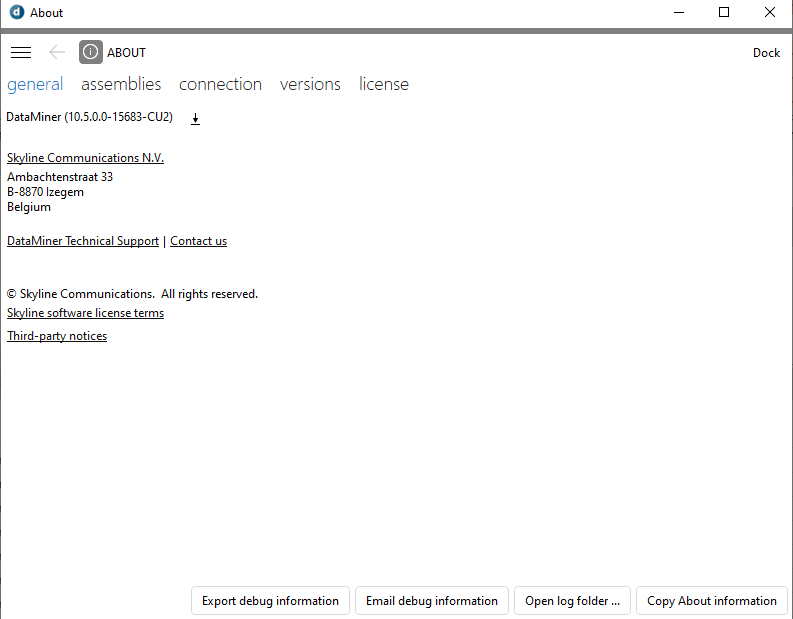The width and height of the screenshot is (793, 619).
Task: Open Skyline Communications N.V. link
Action: coord(85,158)
